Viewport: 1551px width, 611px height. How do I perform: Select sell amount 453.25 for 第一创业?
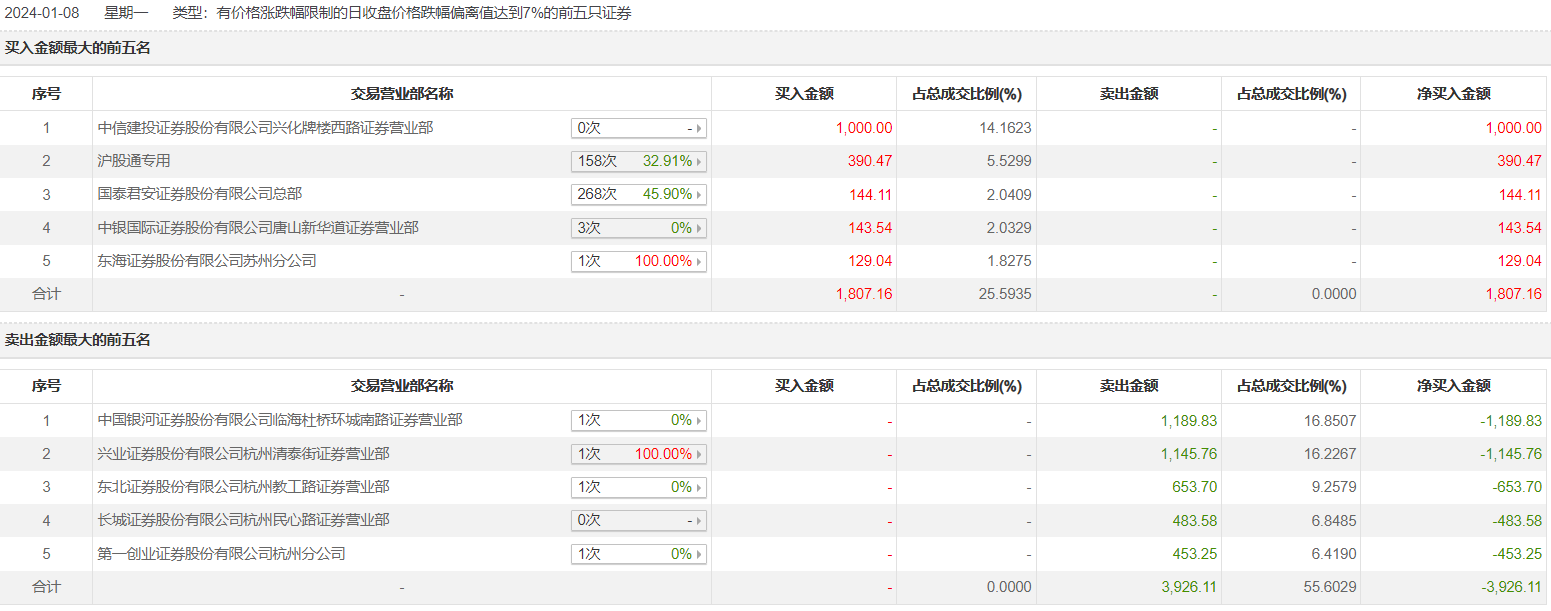coord(1195,553)
